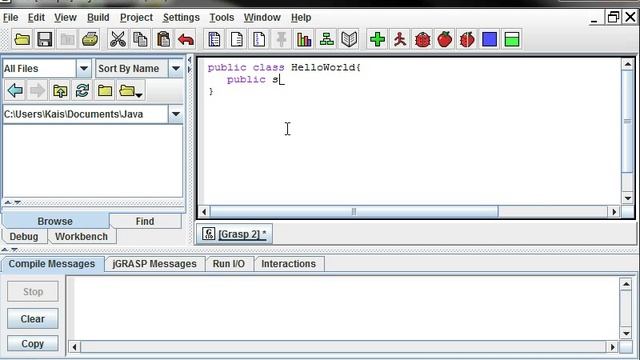Click the New Folder icon in browser
The width and height of the screenshot is (640, 360).
tap(105, 90)
